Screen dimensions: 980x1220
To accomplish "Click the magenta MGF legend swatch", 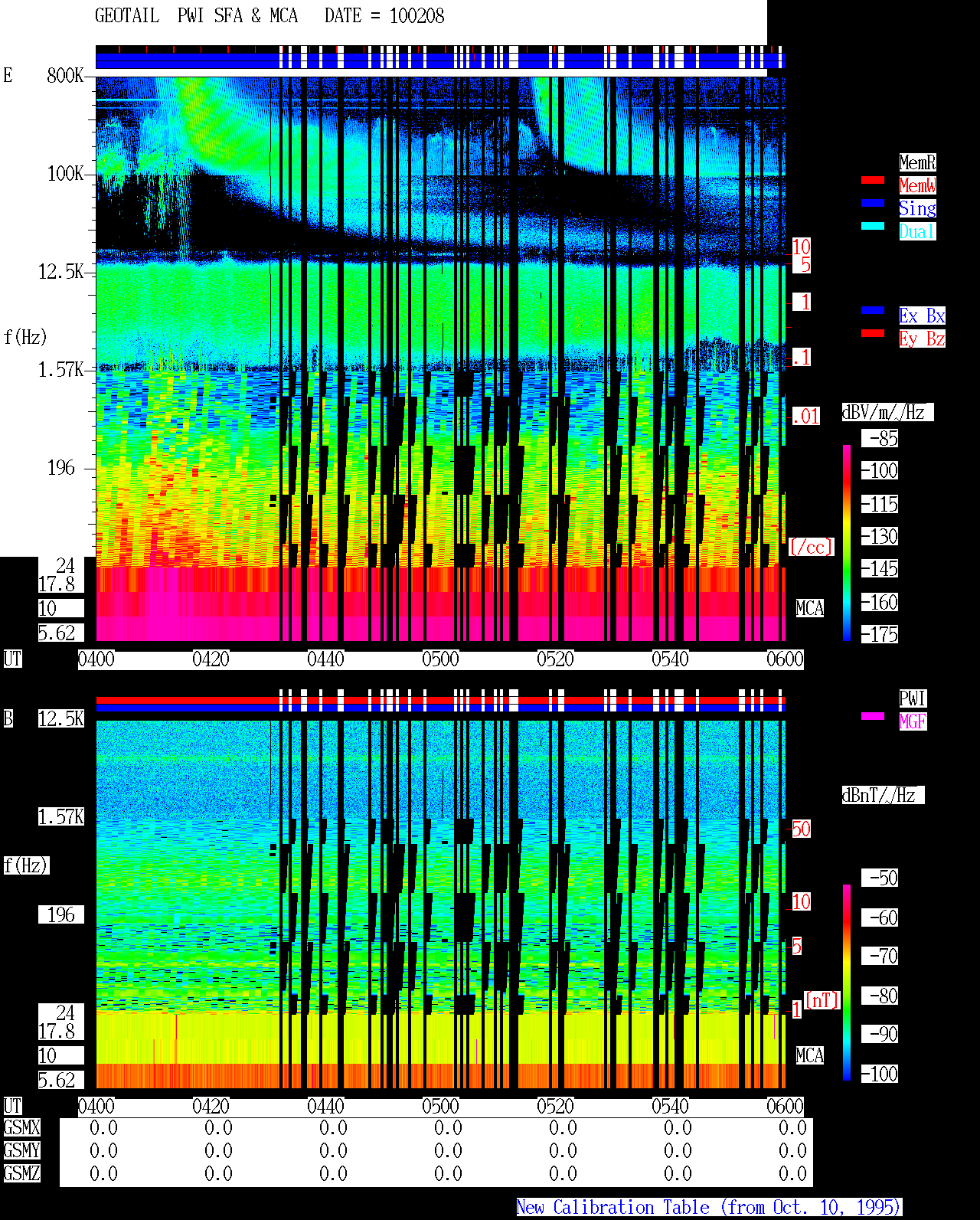I will point(873,716).
